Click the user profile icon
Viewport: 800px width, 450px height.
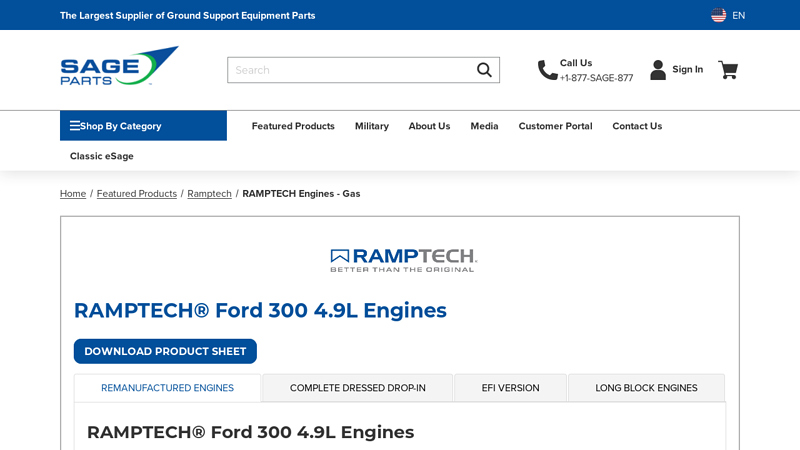point(658,70)
